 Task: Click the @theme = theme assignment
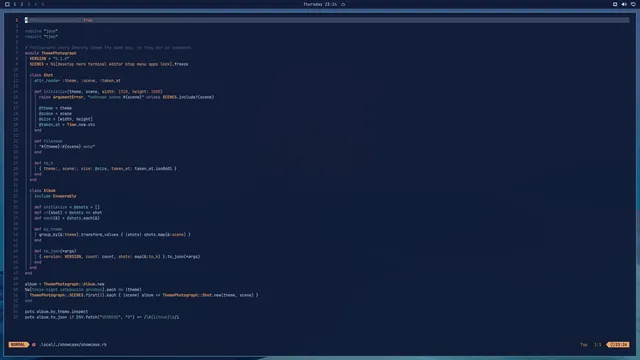tap(55, 108)
